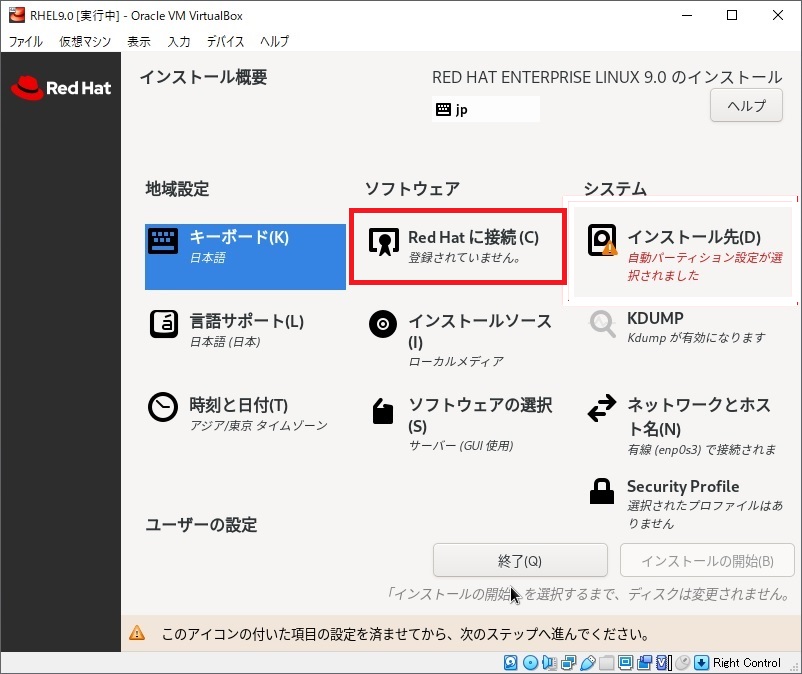Open the jp keyboard layout indicator
The image size is (802, 674).
[x=485, y=109]
